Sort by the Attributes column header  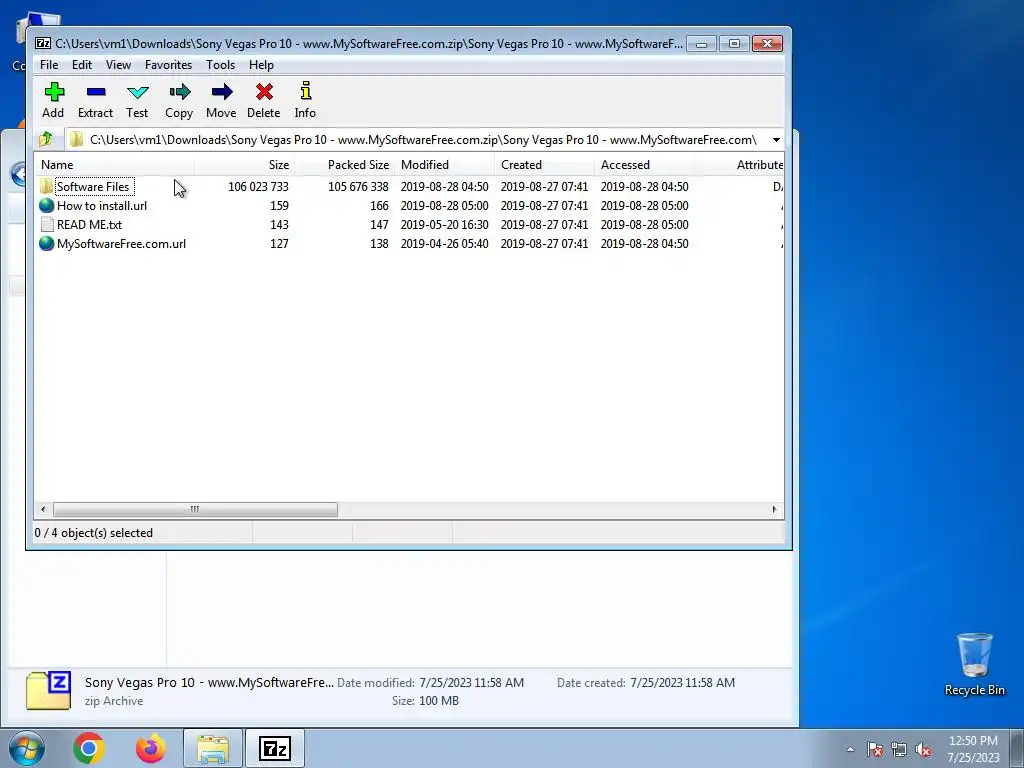739,165
